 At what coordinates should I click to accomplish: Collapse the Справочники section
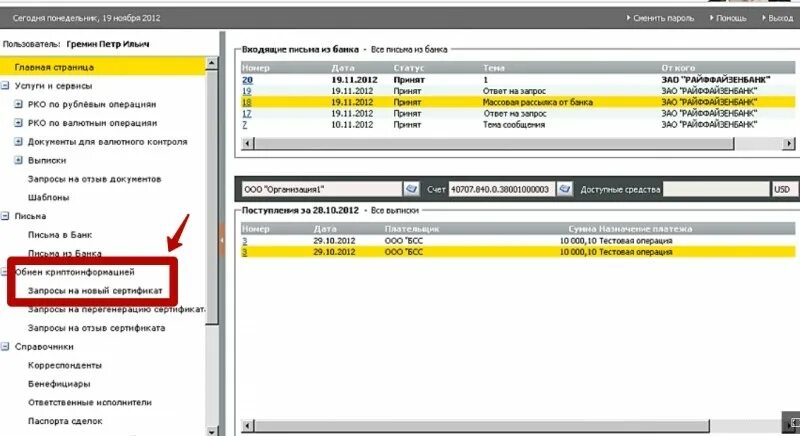[5, 347]
